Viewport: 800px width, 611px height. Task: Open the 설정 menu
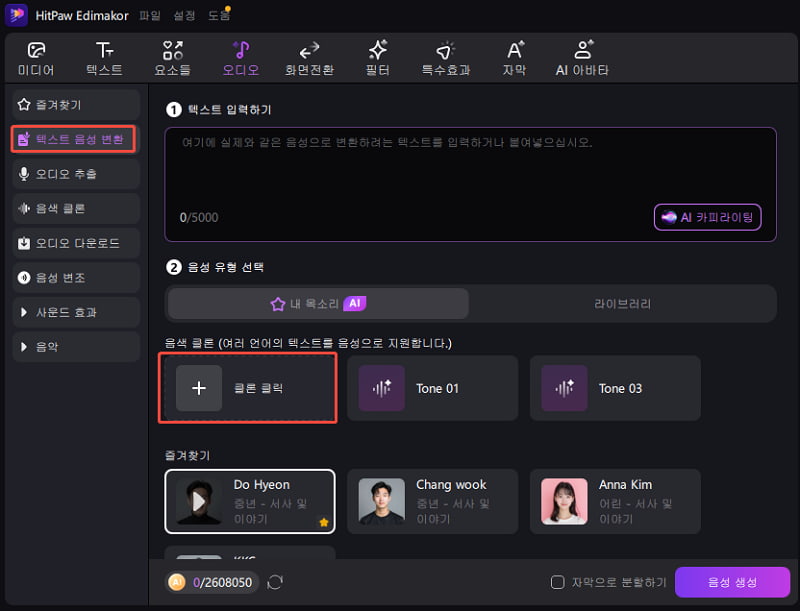coord(185,15)
